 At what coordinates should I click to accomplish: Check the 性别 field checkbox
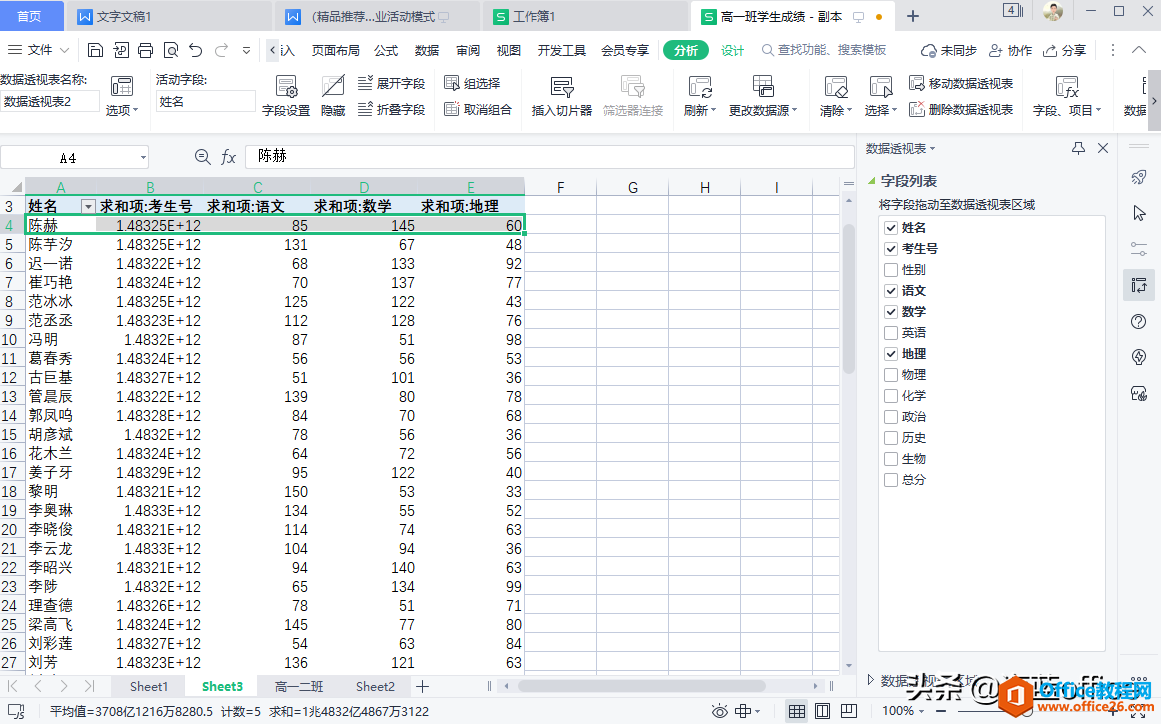[x=891, y=270]
